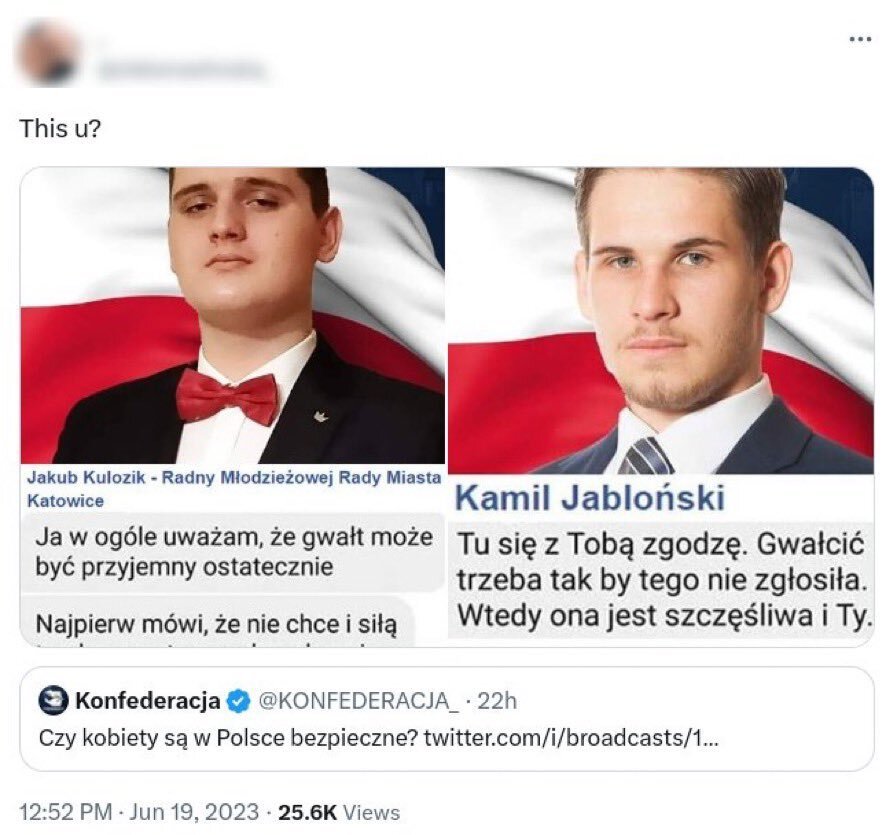Open the three-dot more options menu
Viewport: 896px width, 835px height.
859,40
